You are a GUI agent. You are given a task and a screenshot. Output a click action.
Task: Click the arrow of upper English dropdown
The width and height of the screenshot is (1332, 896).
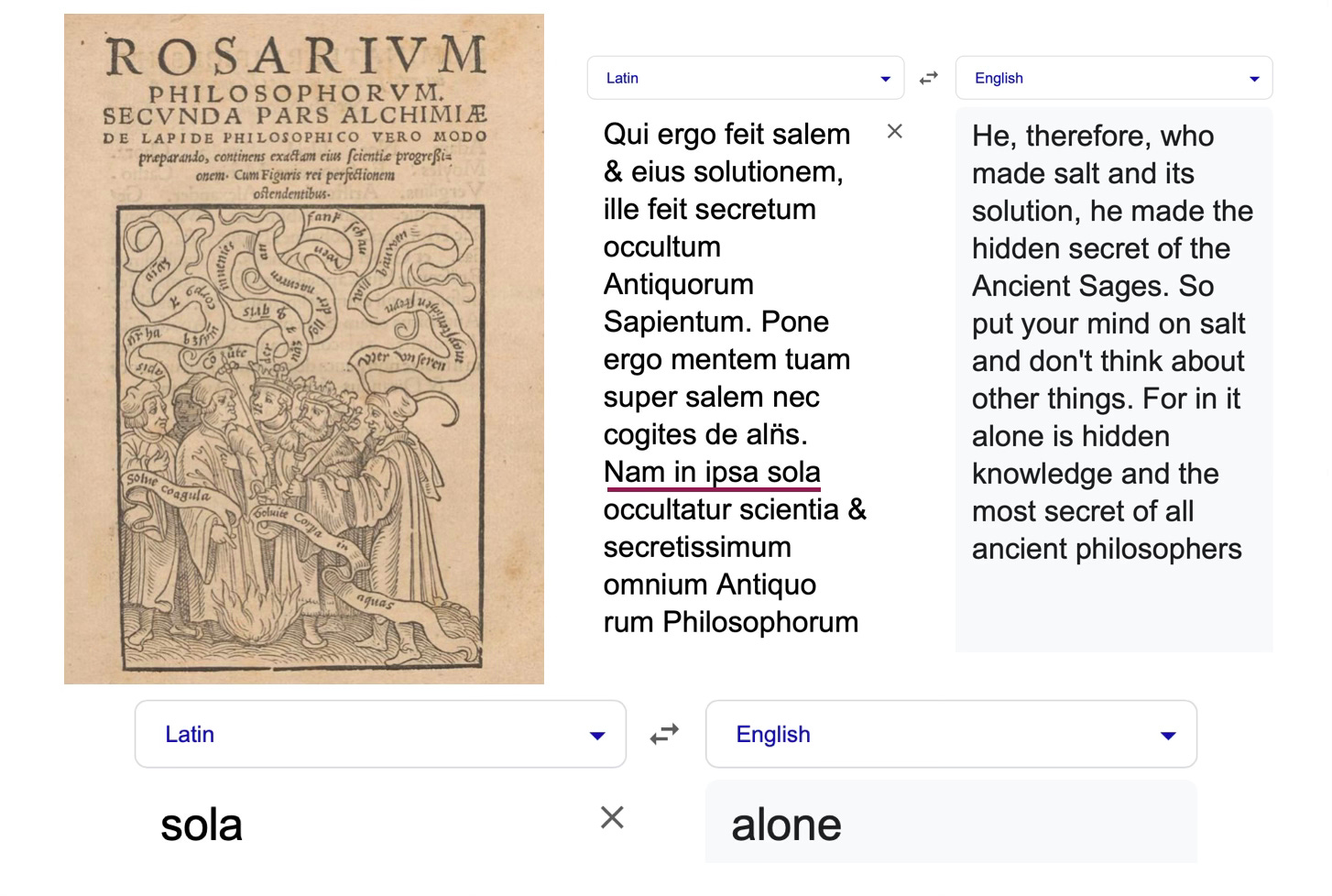coord(1254,79)
